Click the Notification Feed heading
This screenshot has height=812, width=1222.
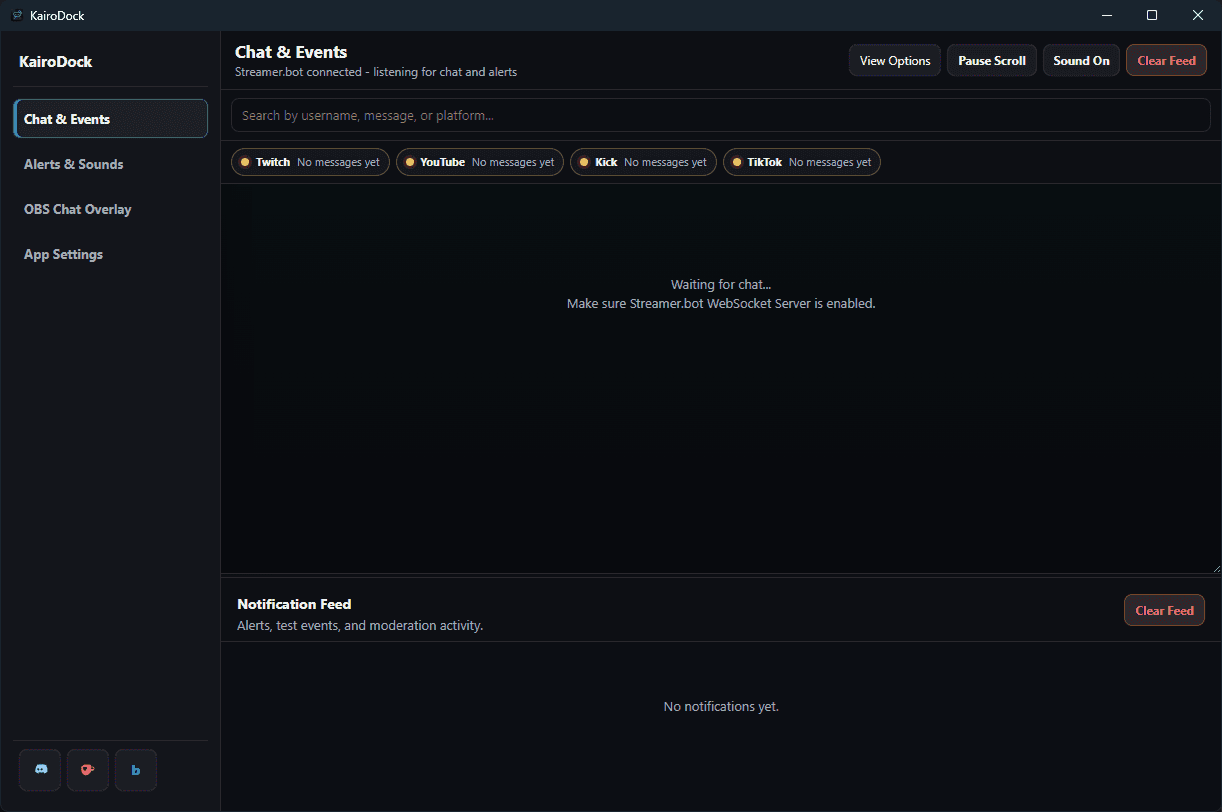click(x=294, y=604)
